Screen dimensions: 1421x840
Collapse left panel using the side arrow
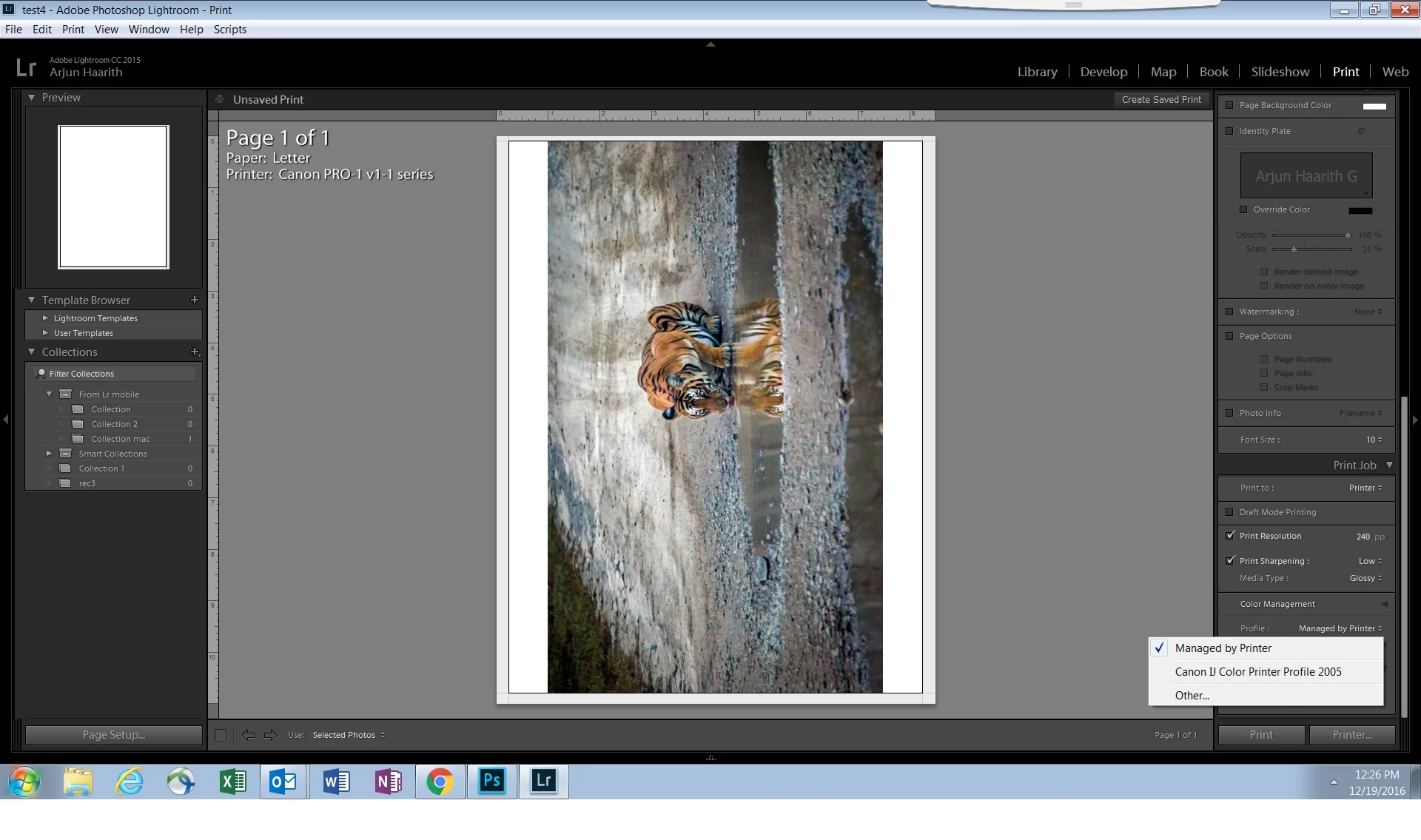[x=6, y=420]
